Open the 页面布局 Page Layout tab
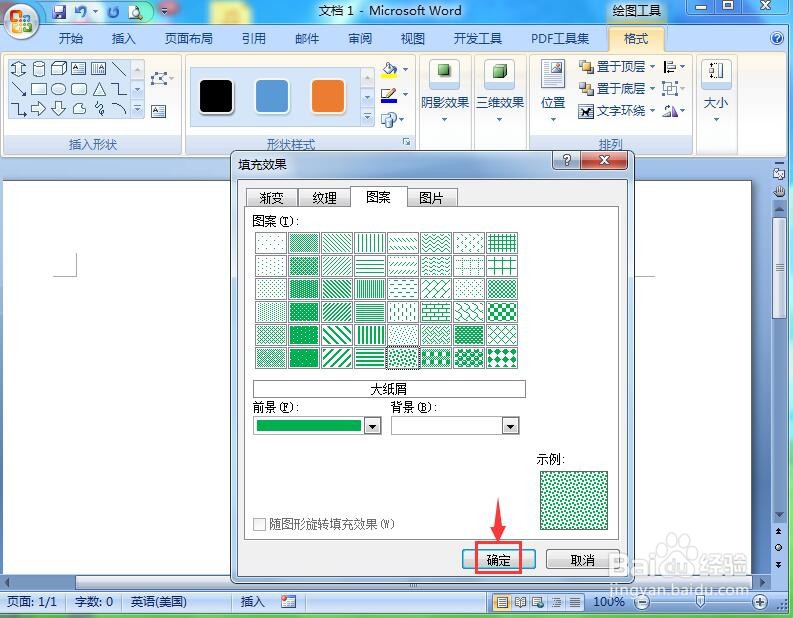Image resolution: width=793 pixels, height=618 pixels. tap(189, 39)
